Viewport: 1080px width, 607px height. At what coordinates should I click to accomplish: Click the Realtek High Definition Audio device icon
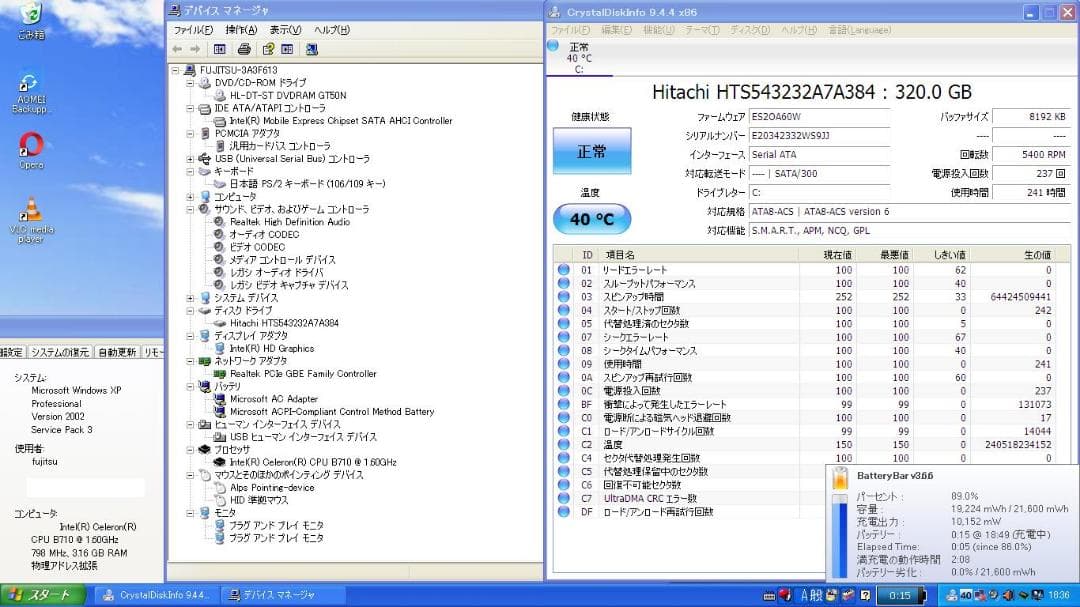click(219, 222)
